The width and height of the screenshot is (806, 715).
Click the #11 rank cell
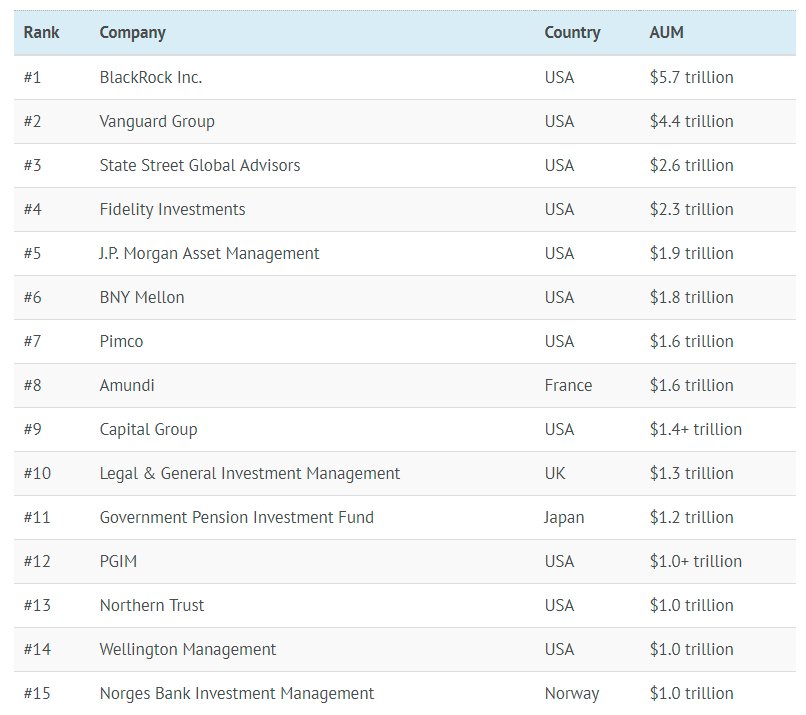37,518
